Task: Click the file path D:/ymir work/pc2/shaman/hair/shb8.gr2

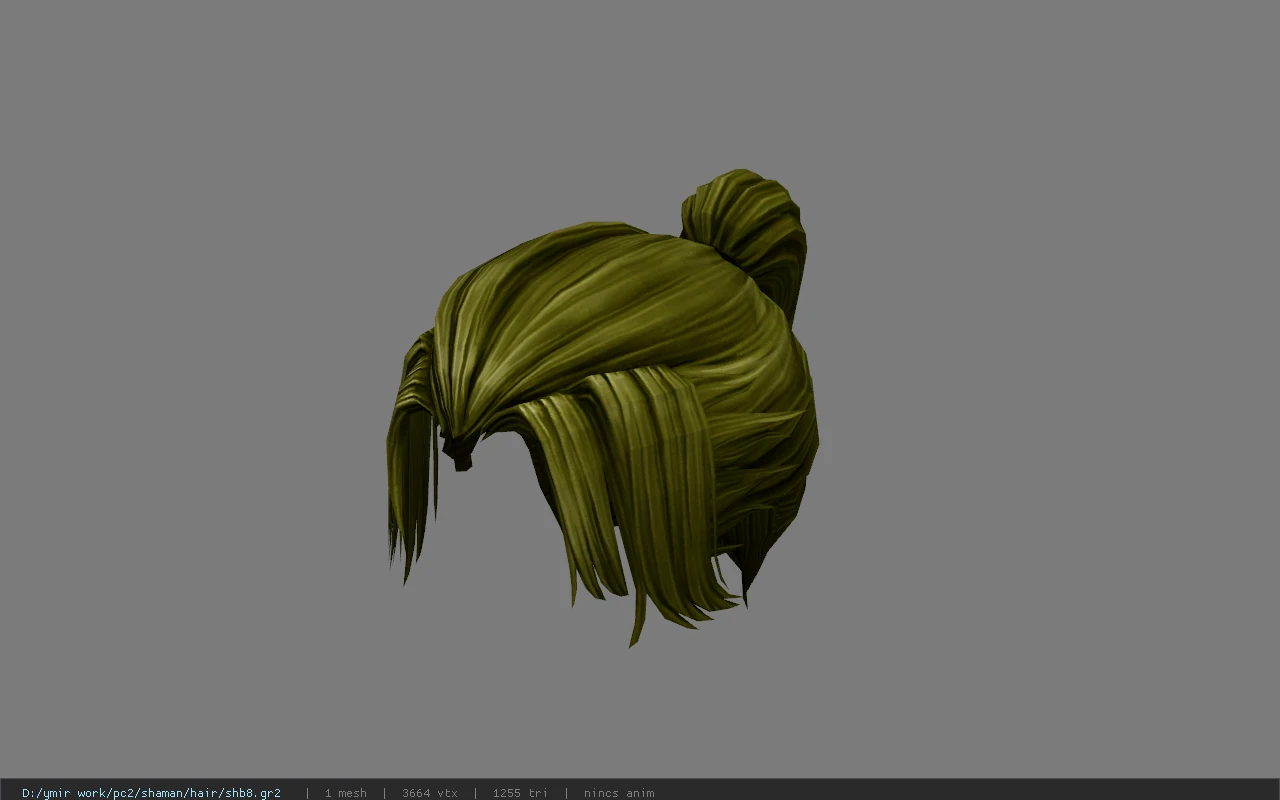Action: [151, 793]
